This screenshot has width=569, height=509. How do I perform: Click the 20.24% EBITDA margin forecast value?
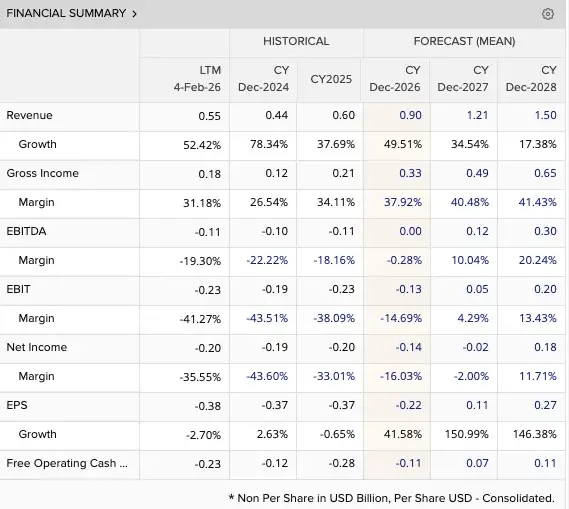[537, 260]
